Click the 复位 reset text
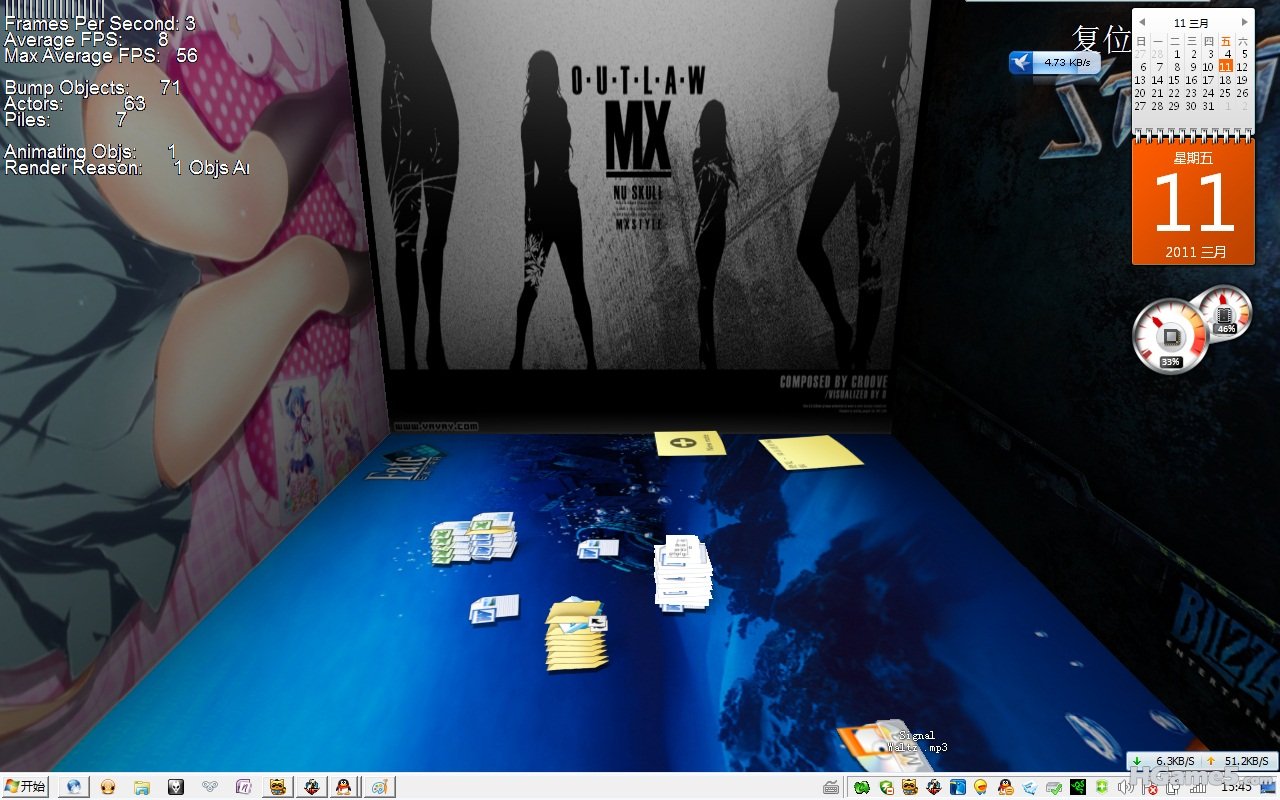Viewport: 1280px width, 800px height. pyautogui.click(x=1101, y=39)
